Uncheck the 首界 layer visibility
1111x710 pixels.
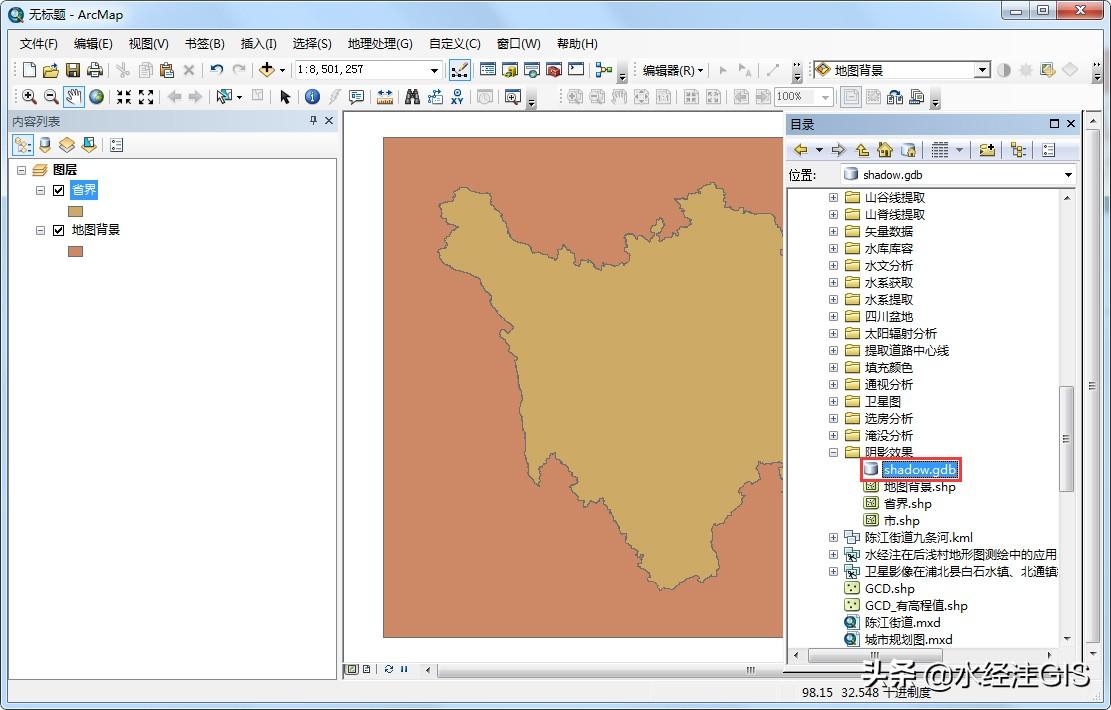(59, 190)
